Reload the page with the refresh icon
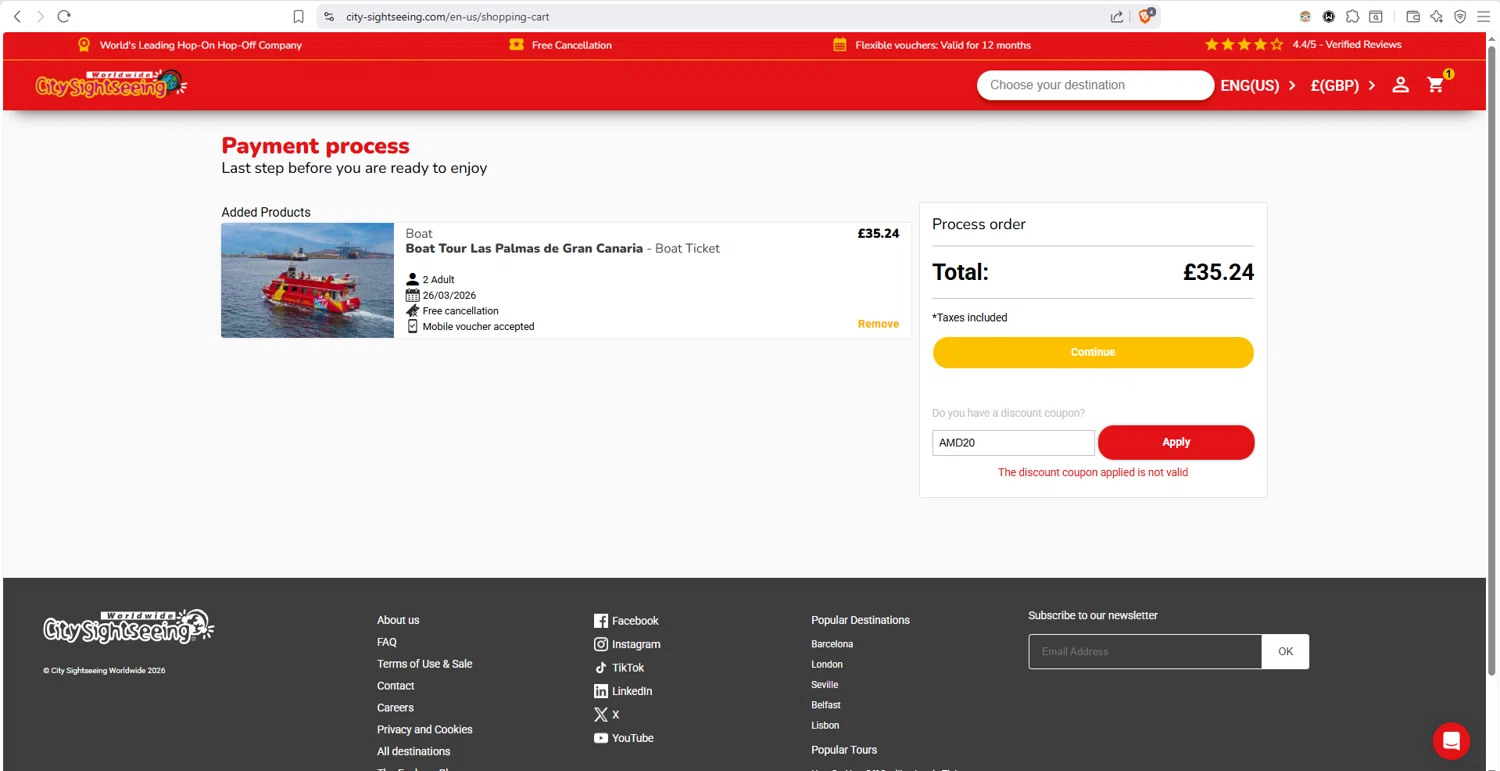The height and width of the screenshot is (771, 1500). pyautogui.click(x=64, y=16)
